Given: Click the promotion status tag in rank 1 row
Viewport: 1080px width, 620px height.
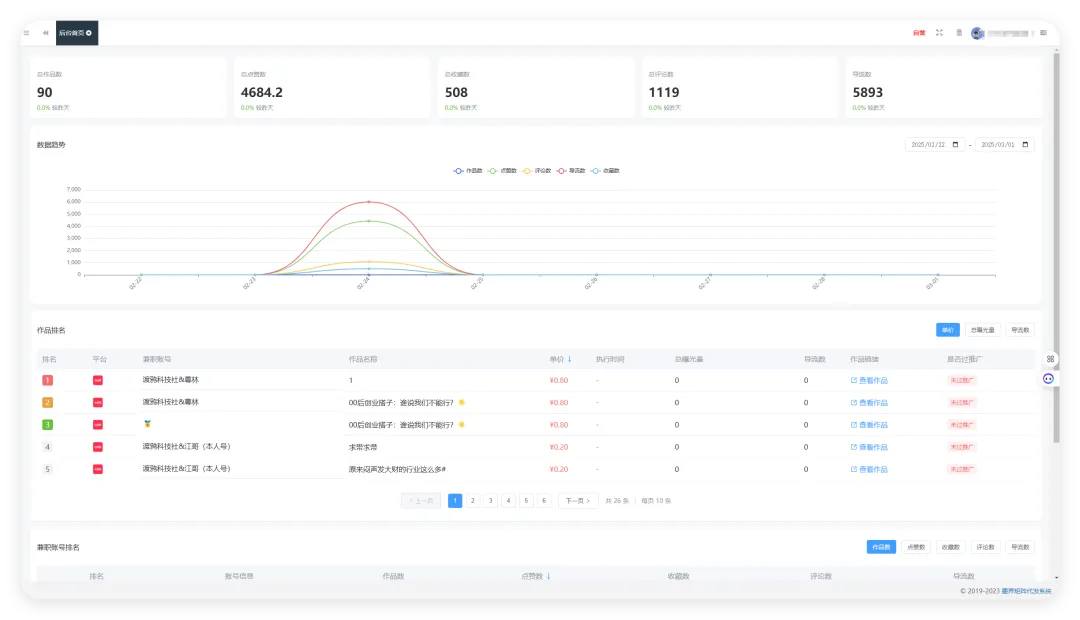Looking at the screenshot, I should pyautogui.click(x=962, y=380).
